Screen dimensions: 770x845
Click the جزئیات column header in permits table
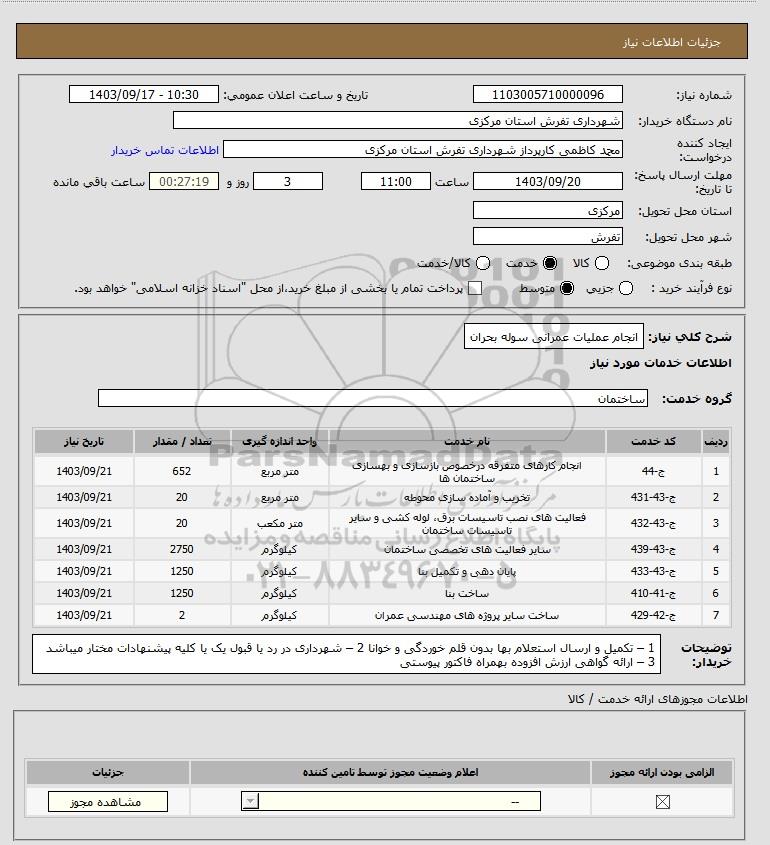tap(108, 772)
